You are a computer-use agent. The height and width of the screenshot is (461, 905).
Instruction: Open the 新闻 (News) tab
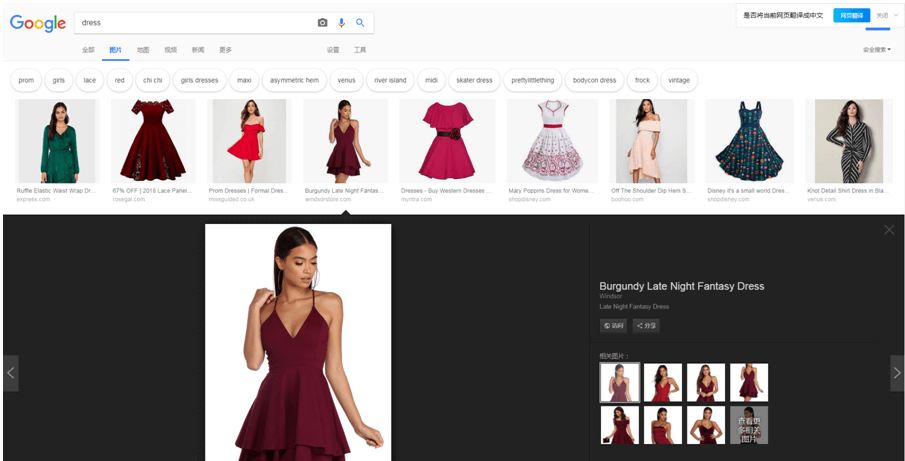[198, 50]
